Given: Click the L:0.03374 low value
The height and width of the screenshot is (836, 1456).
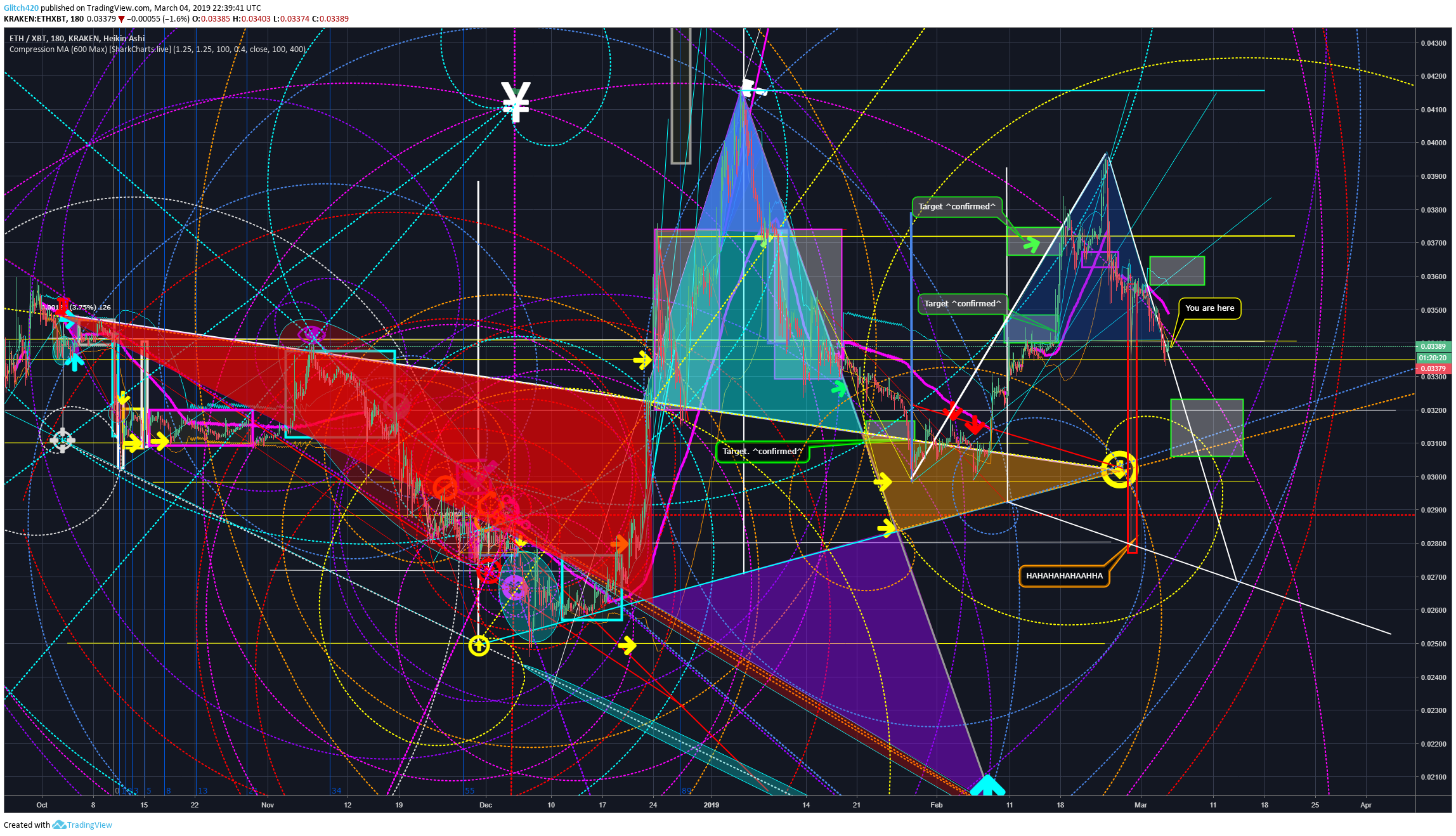Looking at the screenshot, I should 291,19.
